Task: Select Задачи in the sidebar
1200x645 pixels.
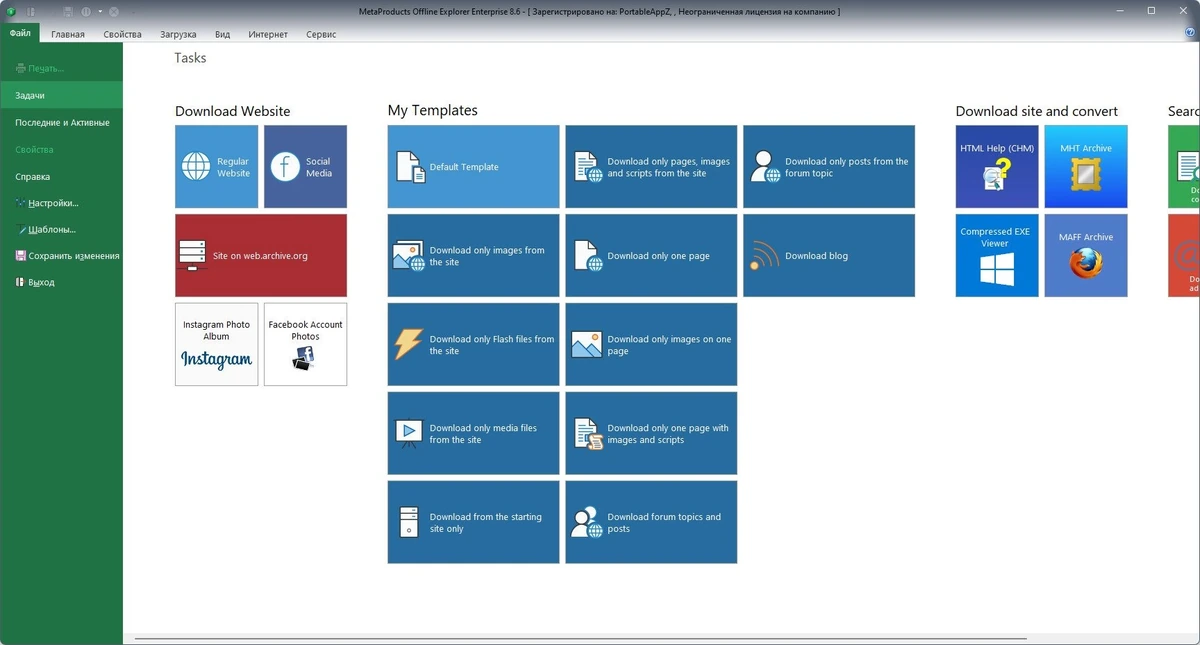Action: 61,96
